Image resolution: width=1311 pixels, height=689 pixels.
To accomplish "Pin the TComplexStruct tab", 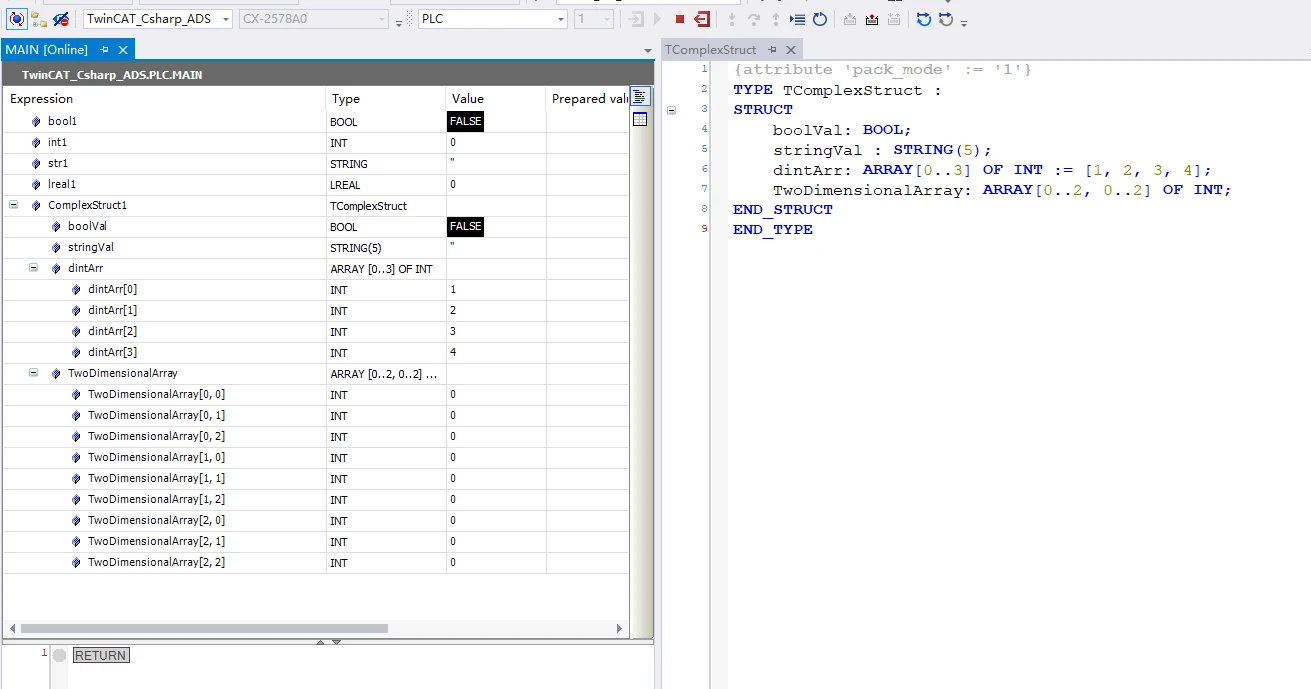I will click(x=773, y=50).
